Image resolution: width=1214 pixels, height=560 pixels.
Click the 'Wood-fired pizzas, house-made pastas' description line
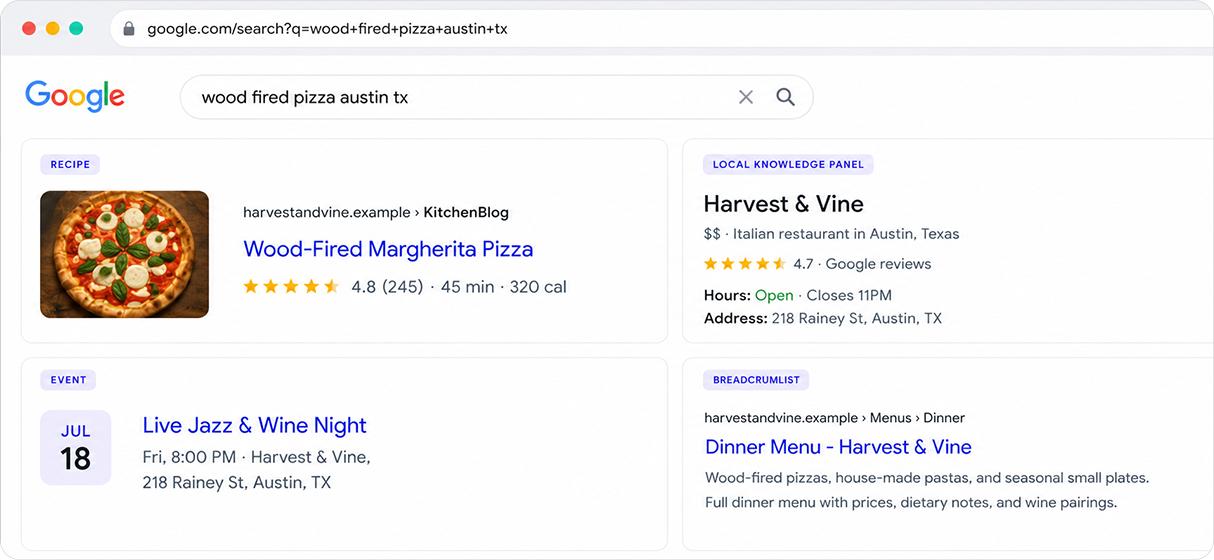[x=927, y=478]
